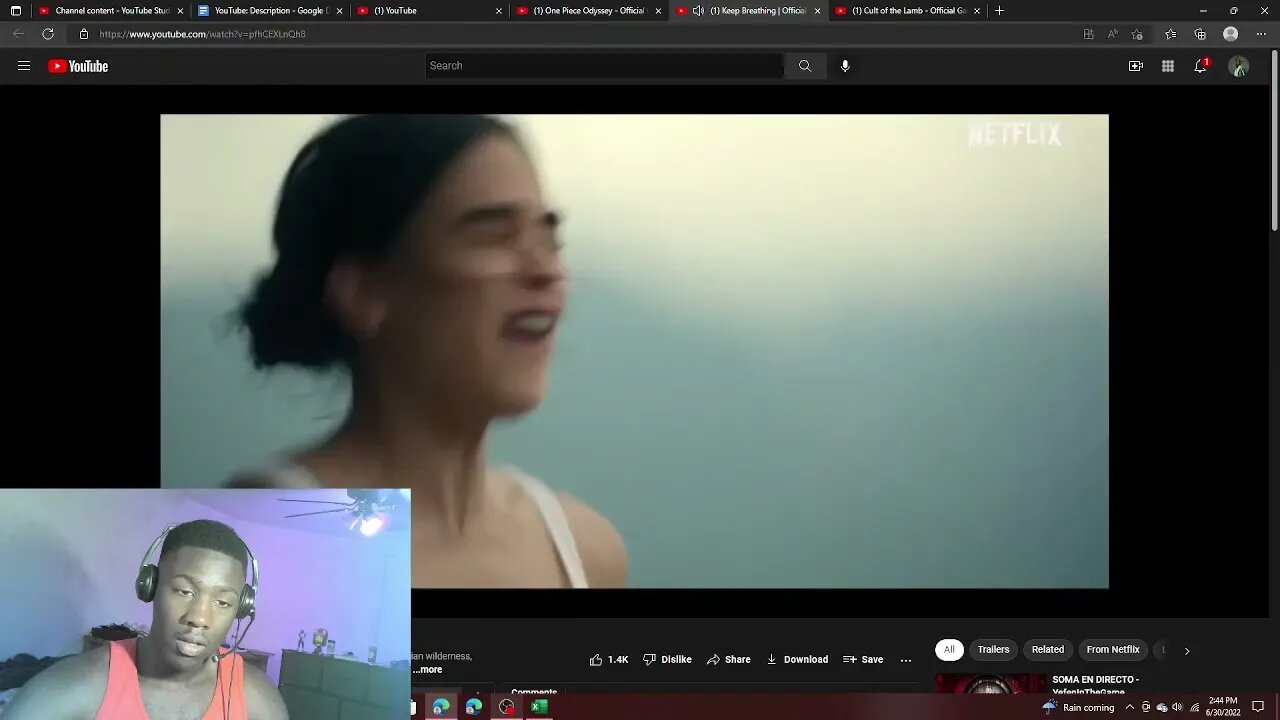The width and height of the screenshot is (1280, 720).
Task: Click the browser back arrow
Action: pos(18,34)
